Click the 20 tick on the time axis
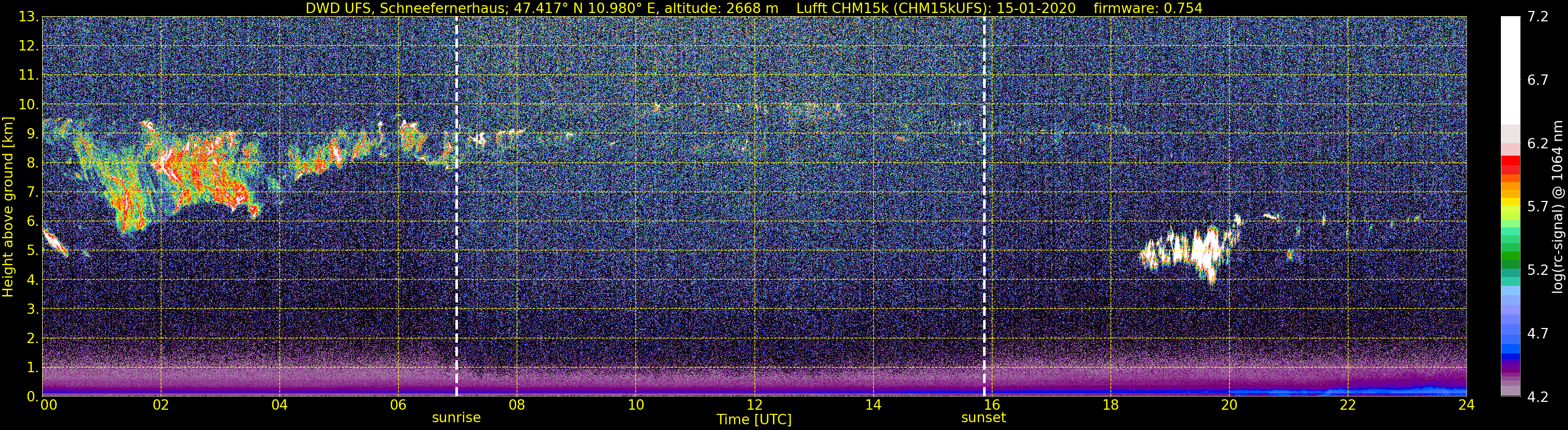1568x430 pixels. click(x=1229, y=405)
